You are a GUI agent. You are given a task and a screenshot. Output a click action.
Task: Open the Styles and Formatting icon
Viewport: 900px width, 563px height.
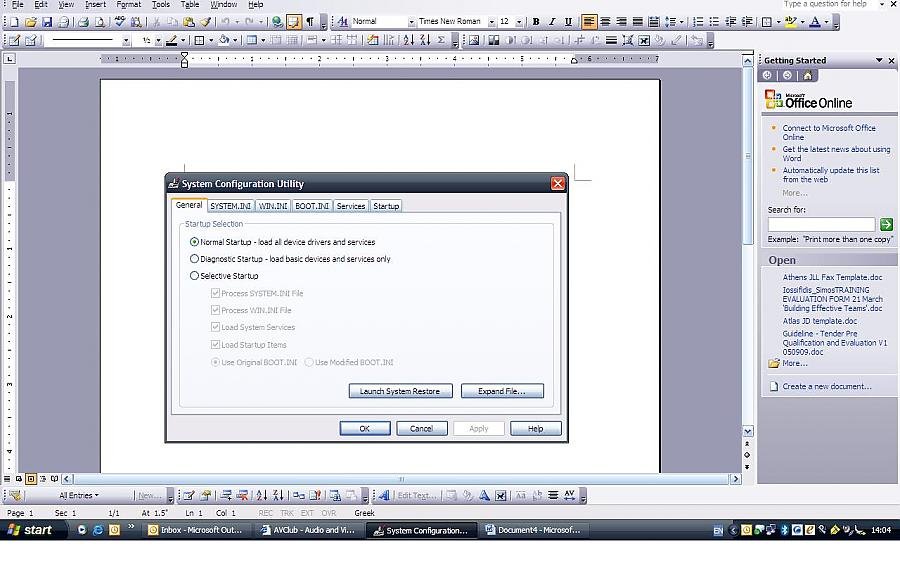343,22
